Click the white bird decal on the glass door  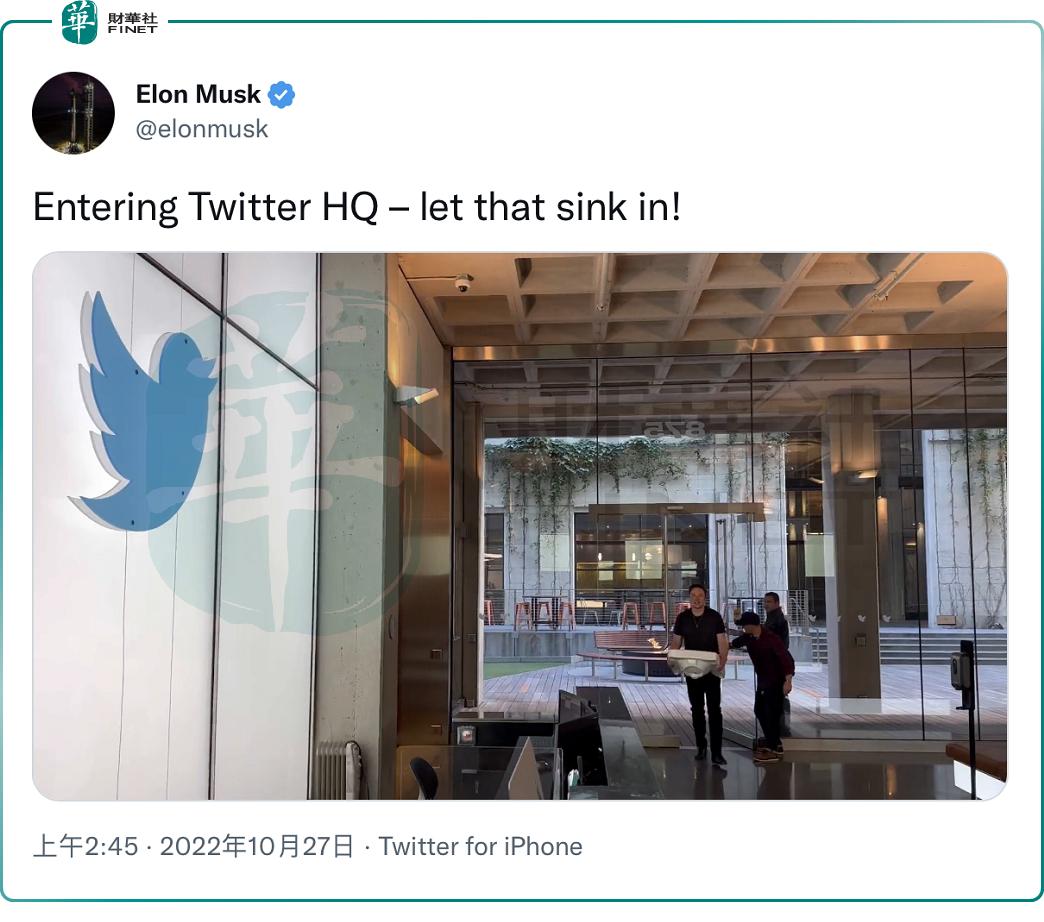[862, 617]
